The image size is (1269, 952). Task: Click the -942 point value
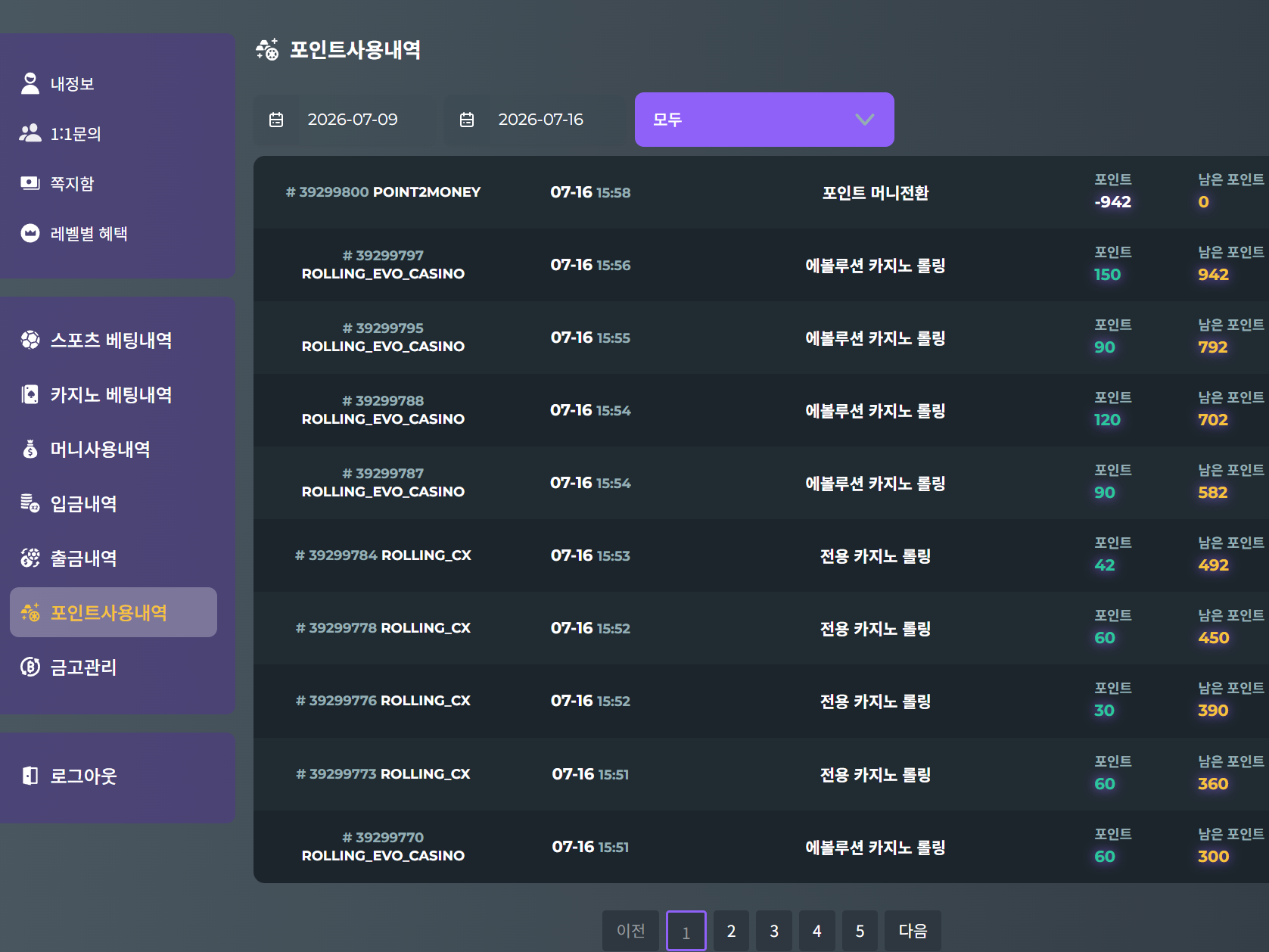pos(1112,202)
